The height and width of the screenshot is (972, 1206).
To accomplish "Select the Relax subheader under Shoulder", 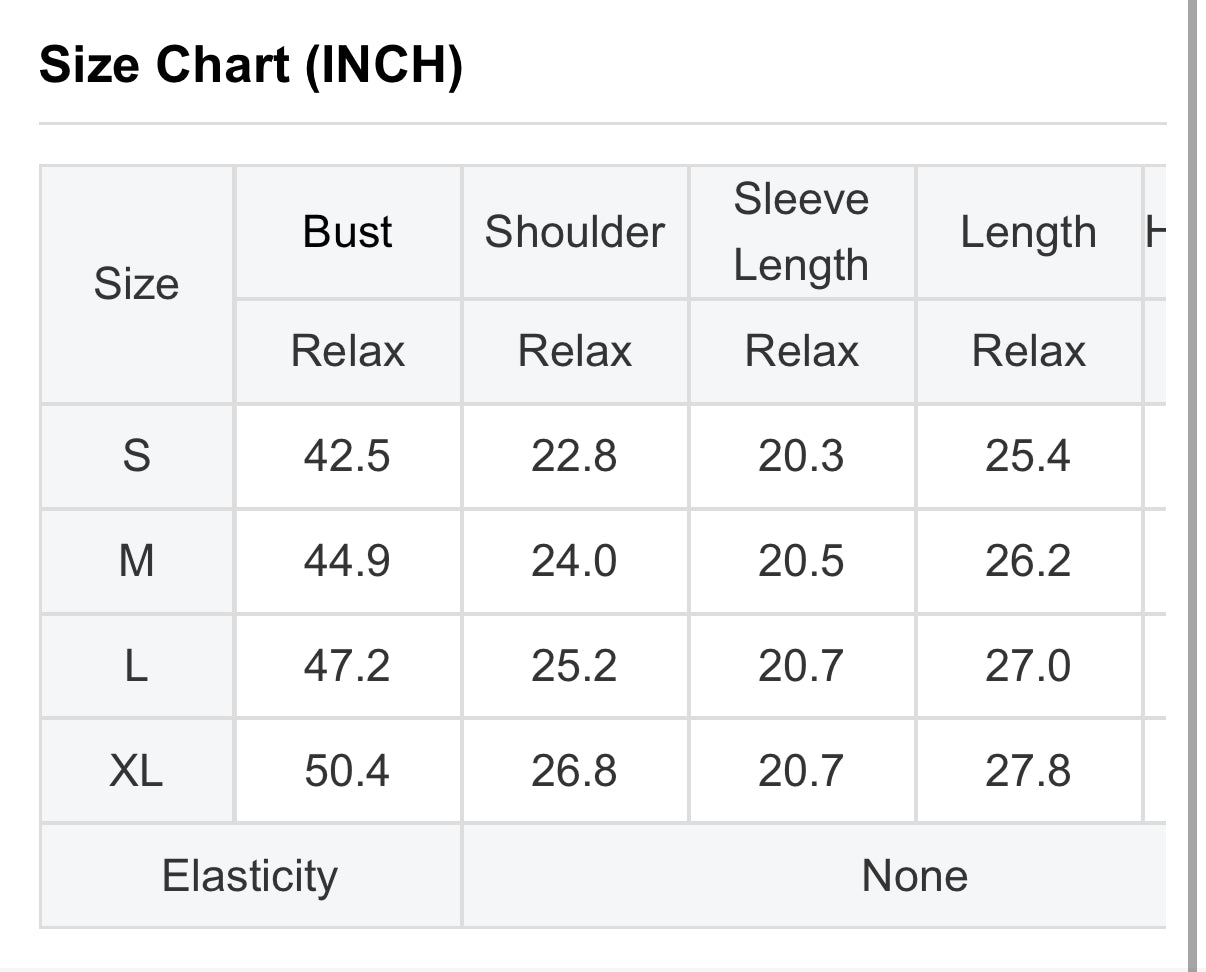I will (x=575, y=351).
